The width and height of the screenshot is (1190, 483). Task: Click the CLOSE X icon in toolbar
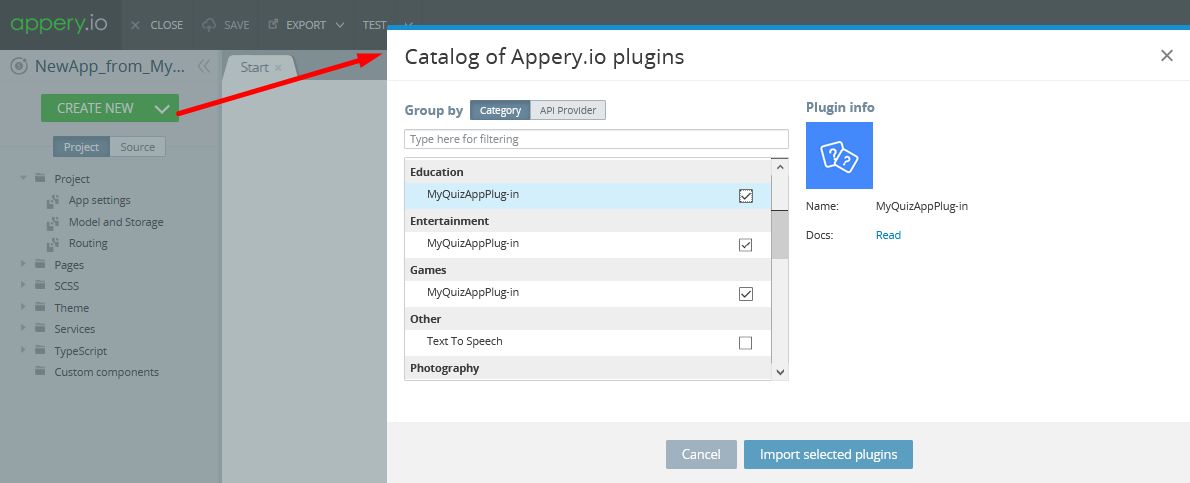click(x=135, y=25)
